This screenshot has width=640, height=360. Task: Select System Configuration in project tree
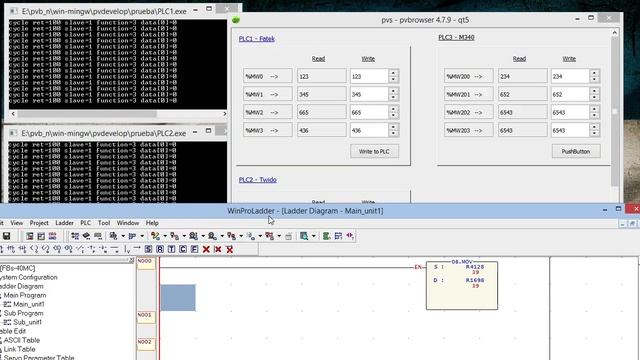(x=29, y=277)
